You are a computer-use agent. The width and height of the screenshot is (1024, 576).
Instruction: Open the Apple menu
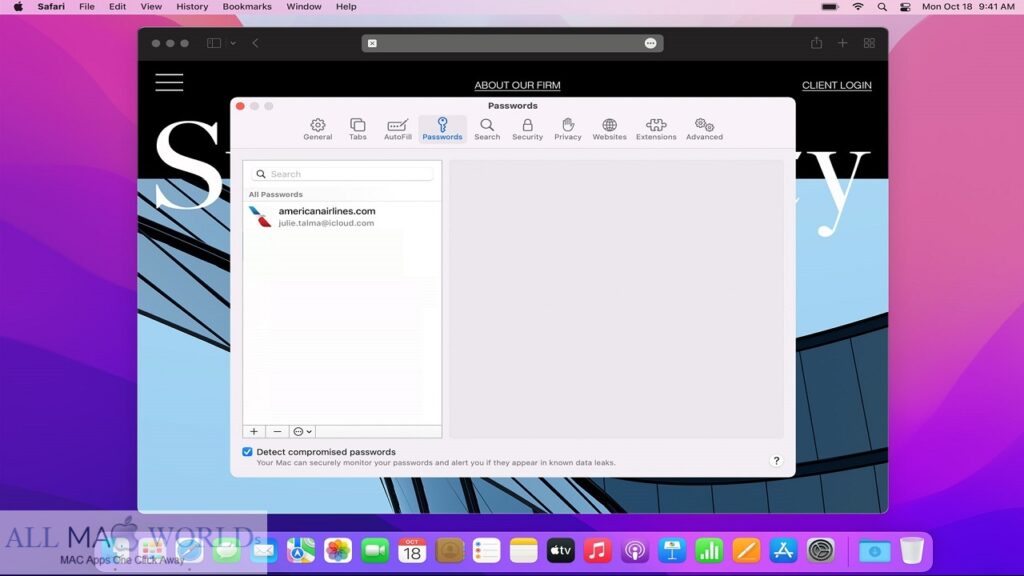pyautogui.click(x=18, y=7)
